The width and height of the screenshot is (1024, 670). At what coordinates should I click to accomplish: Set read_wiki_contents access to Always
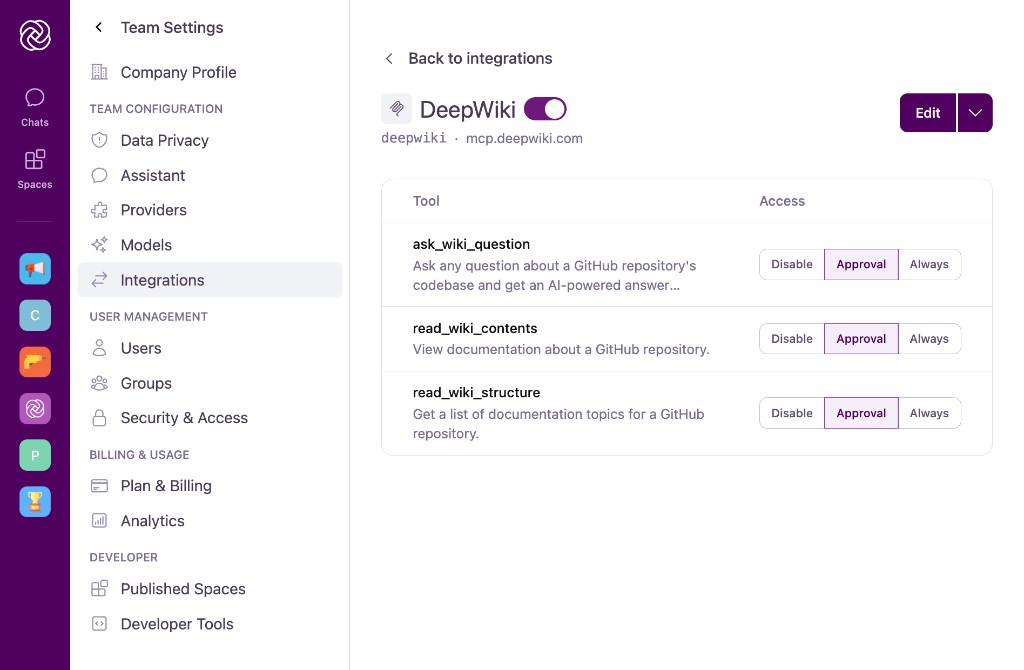pos(929,338)
